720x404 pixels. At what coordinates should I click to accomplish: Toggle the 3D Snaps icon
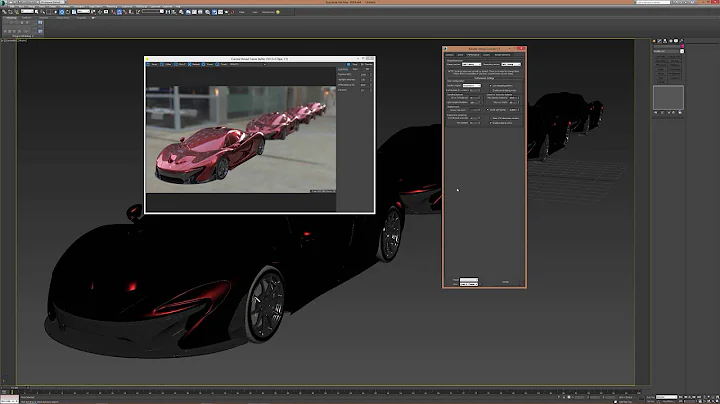click(x=113, y=12)
